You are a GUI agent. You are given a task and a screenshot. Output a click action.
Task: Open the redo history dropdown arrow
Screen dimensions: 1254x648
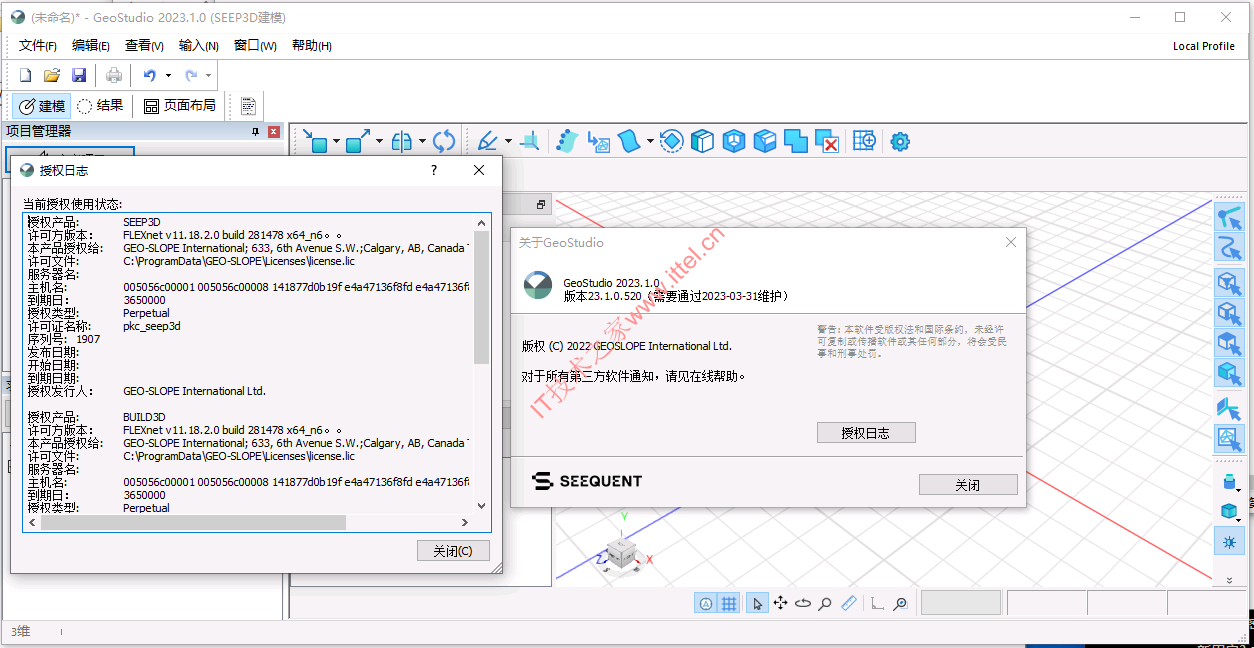208,75
